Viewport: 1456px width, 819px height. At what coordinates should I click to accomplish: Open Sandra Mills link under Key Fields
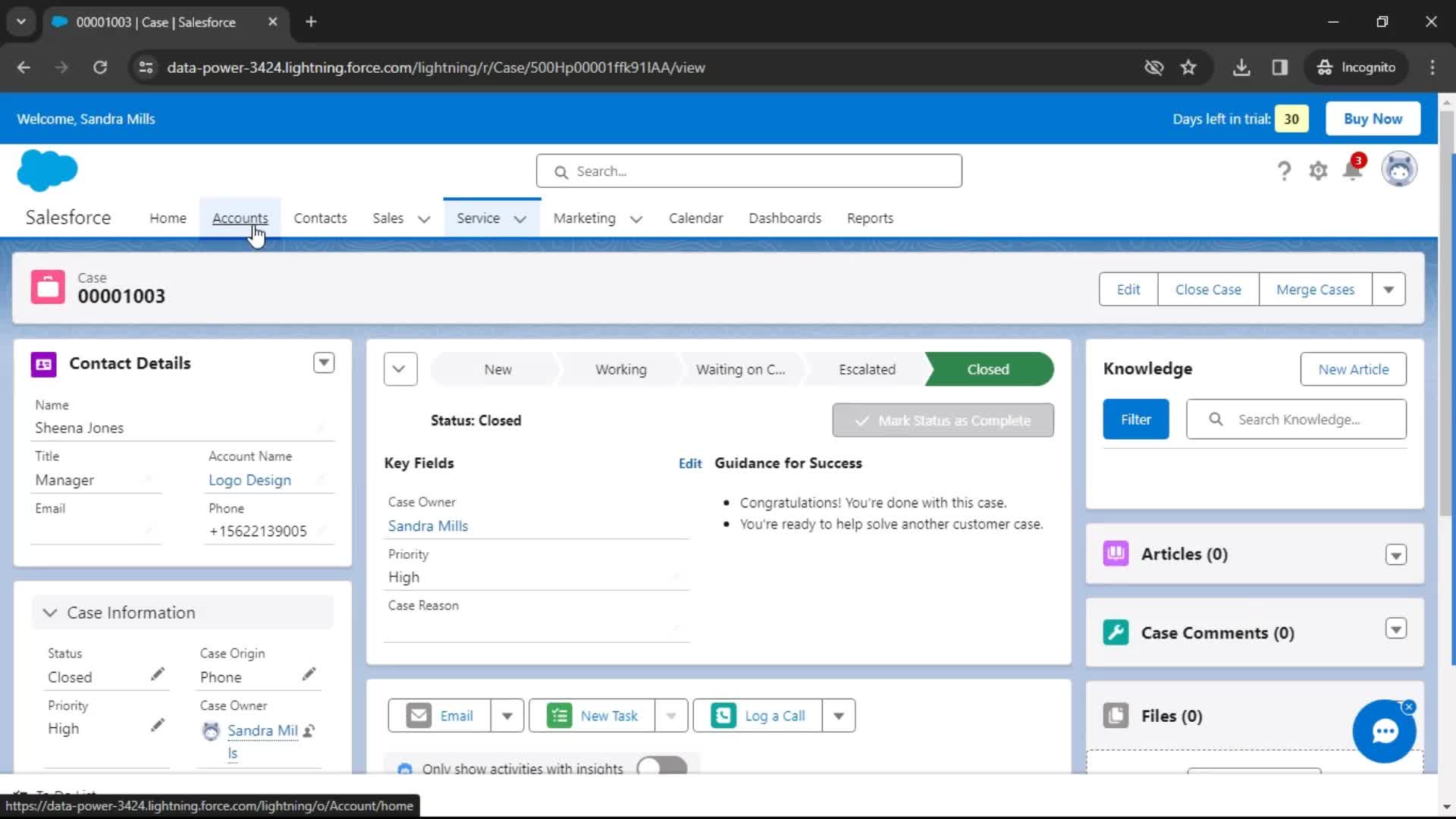click(x=428, y=526)
